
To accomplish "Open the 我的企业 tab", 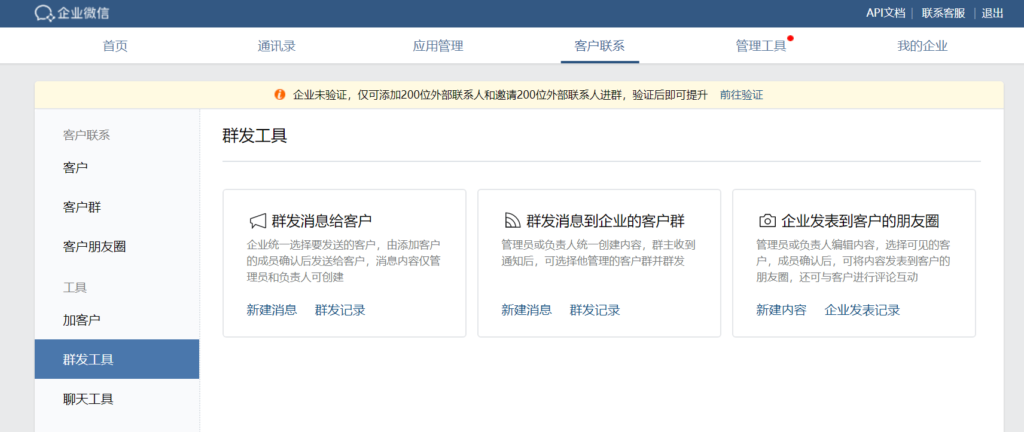I will pos(922,46).
